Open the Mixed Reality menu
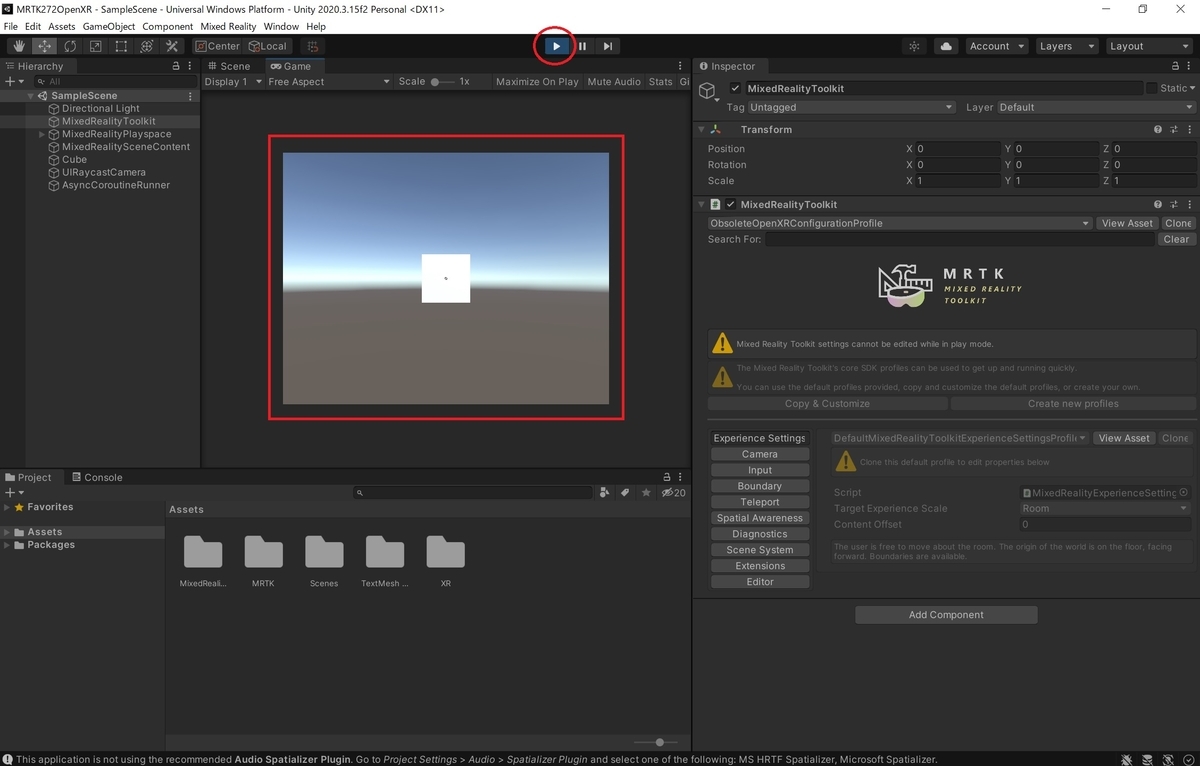The image size is (1200, 766). click(228, 26)
